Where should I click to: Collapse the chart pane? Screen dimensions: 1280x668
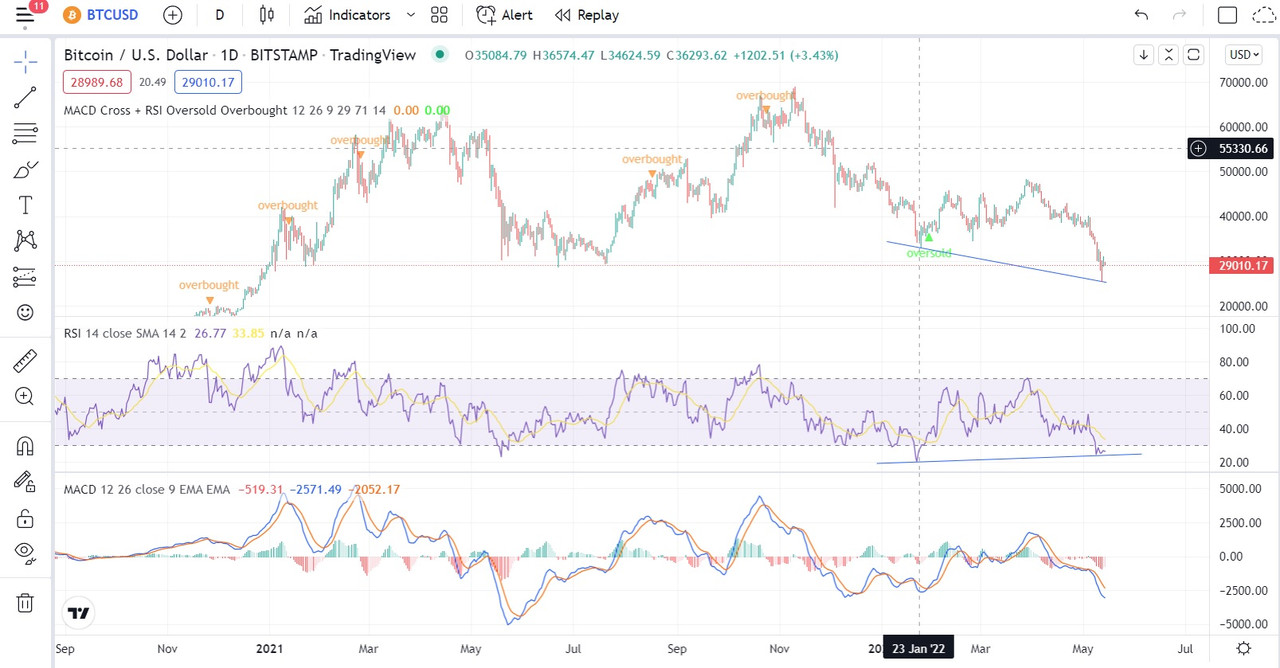[x=1168, y=55]
